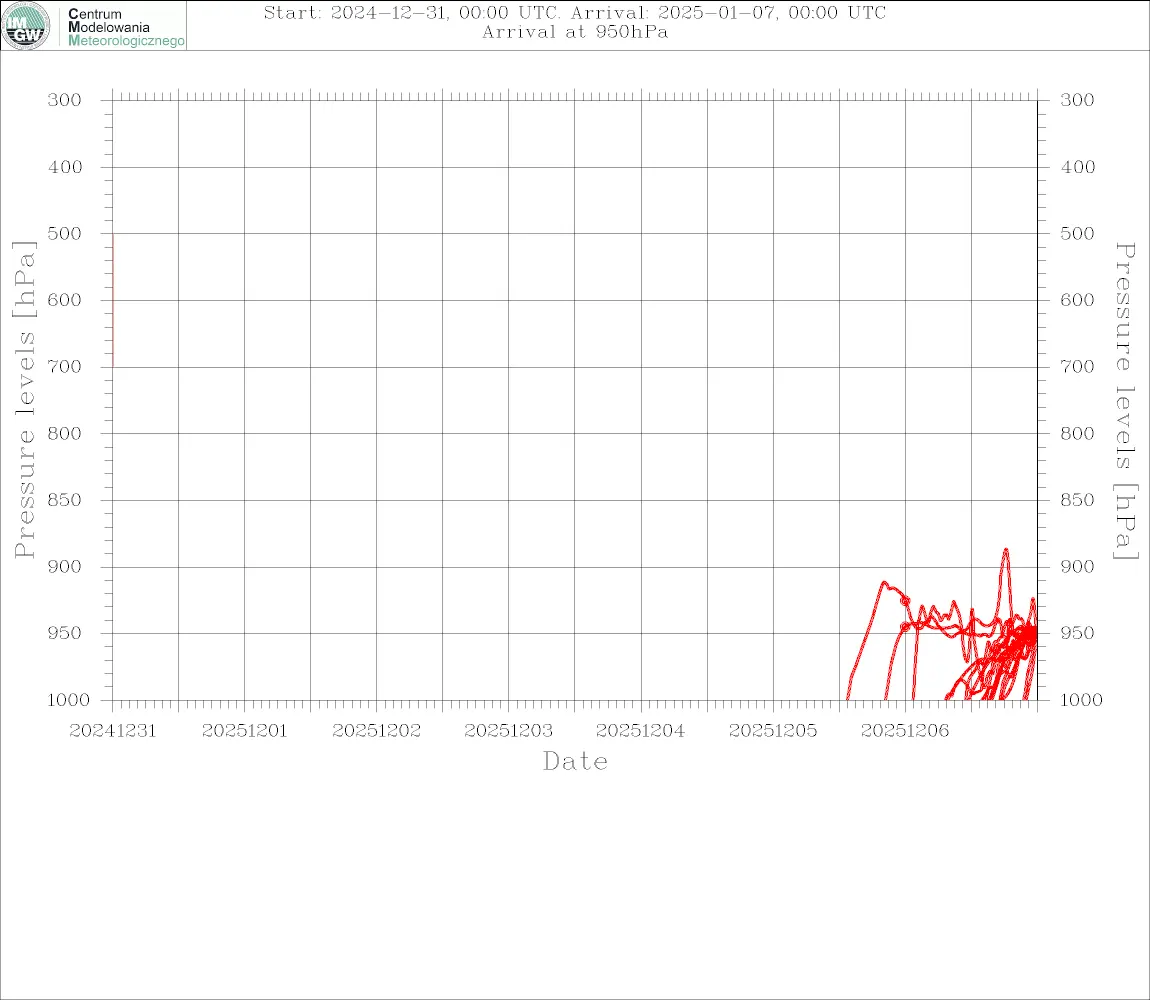The height and width of the screenshot is (1000, 1150).
Task: Click the red trajectory hump peaking near 910 hPa
Action: (885, 583)
